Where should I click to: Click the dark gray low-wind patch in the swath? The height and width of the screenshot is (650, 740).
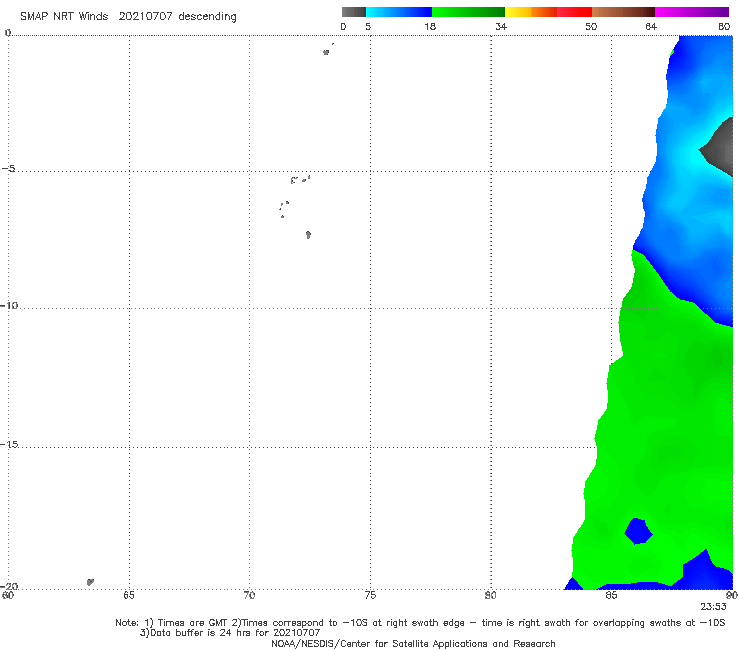[x=720, y=147]
